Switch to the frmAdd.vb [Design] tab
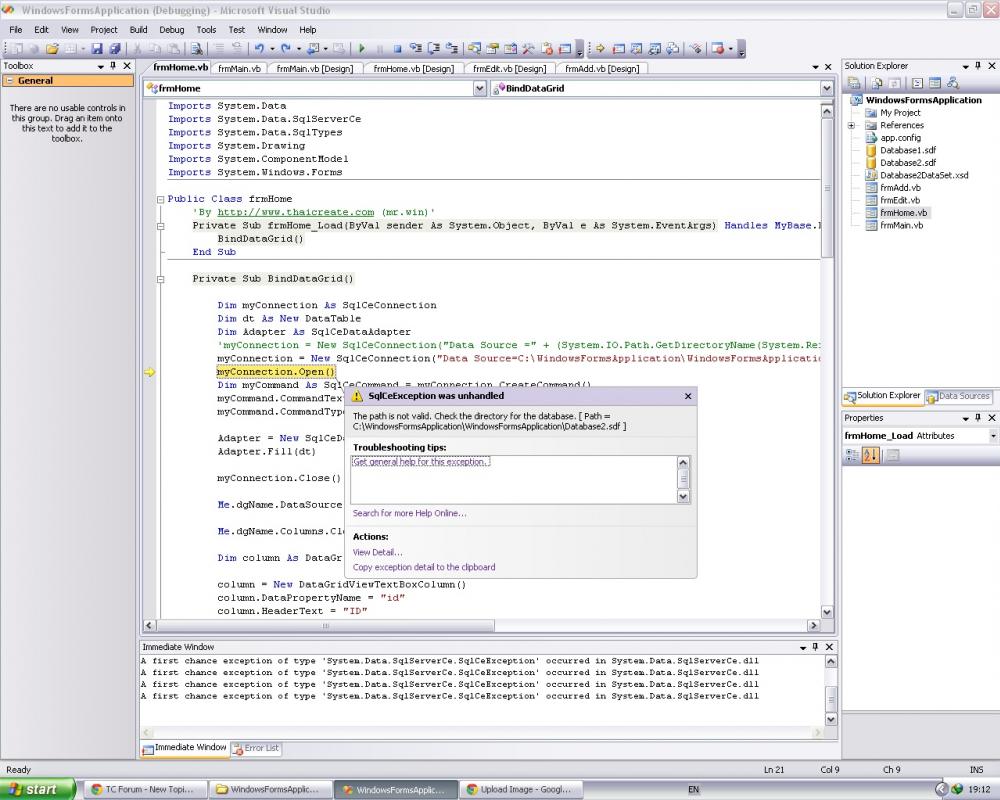This screenshot has width=1000, height=800. [x=602, y=68]
